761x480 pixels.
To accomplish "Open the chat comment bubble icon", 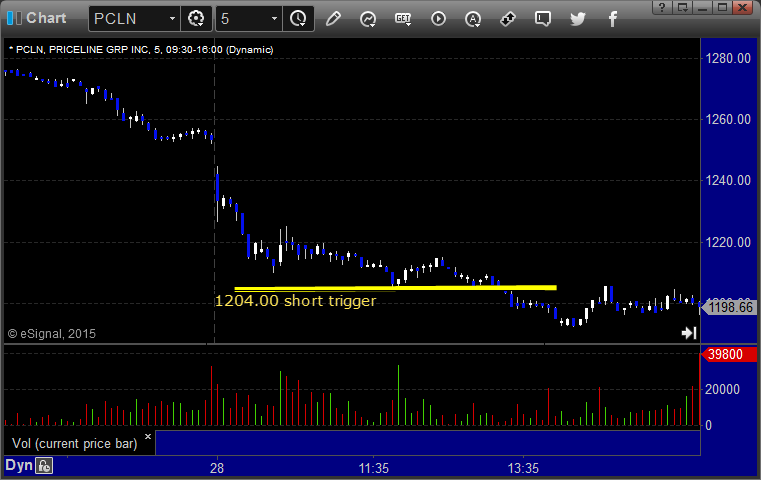I will click(543, 19).
